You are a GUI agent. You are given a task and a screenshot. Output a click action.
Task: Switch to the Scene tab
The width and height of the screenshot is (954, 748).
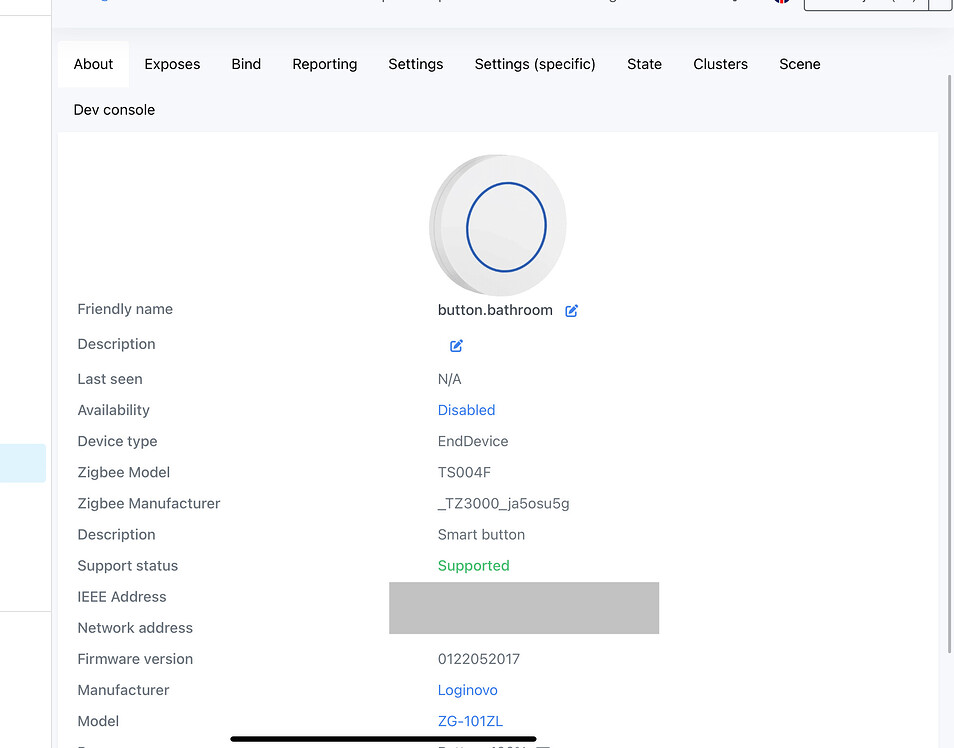[x=799, y=64]
